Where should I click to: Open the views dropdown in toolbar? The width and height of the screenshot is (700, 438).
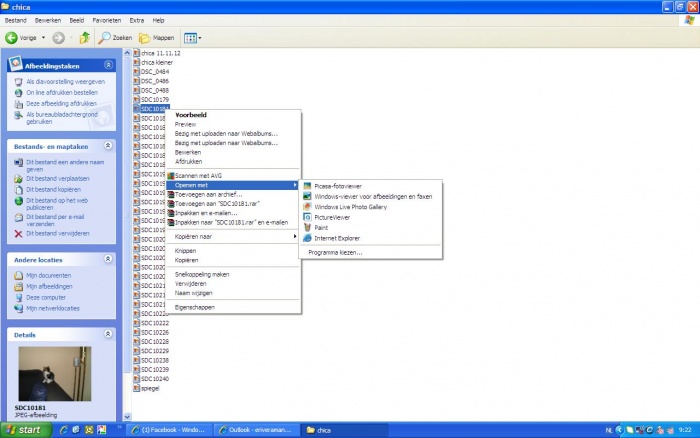click(x=192, y=38)
